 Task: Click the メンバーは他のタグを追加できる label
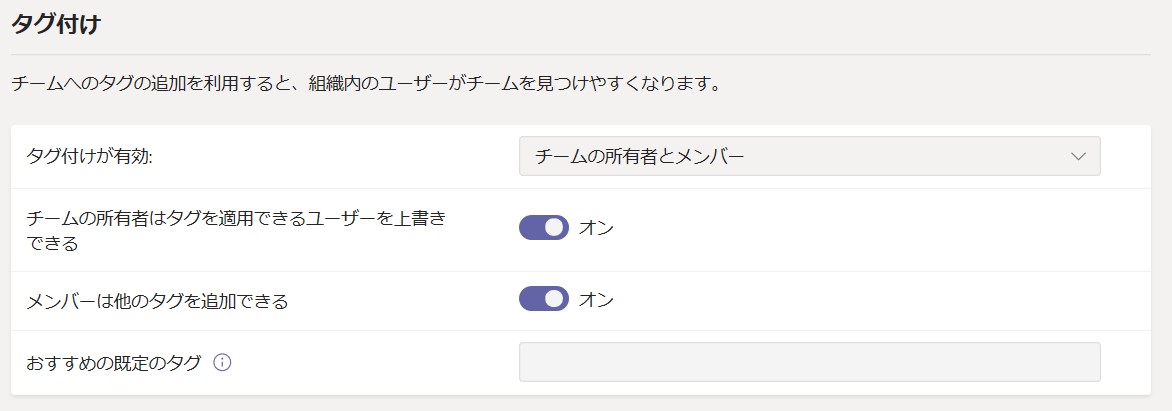coord(157,301)
